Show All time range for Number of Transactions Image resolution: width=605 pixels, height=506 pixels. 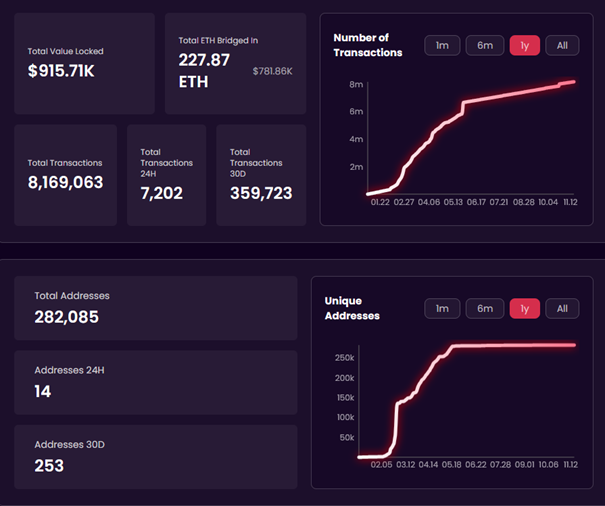click(562, 45)
